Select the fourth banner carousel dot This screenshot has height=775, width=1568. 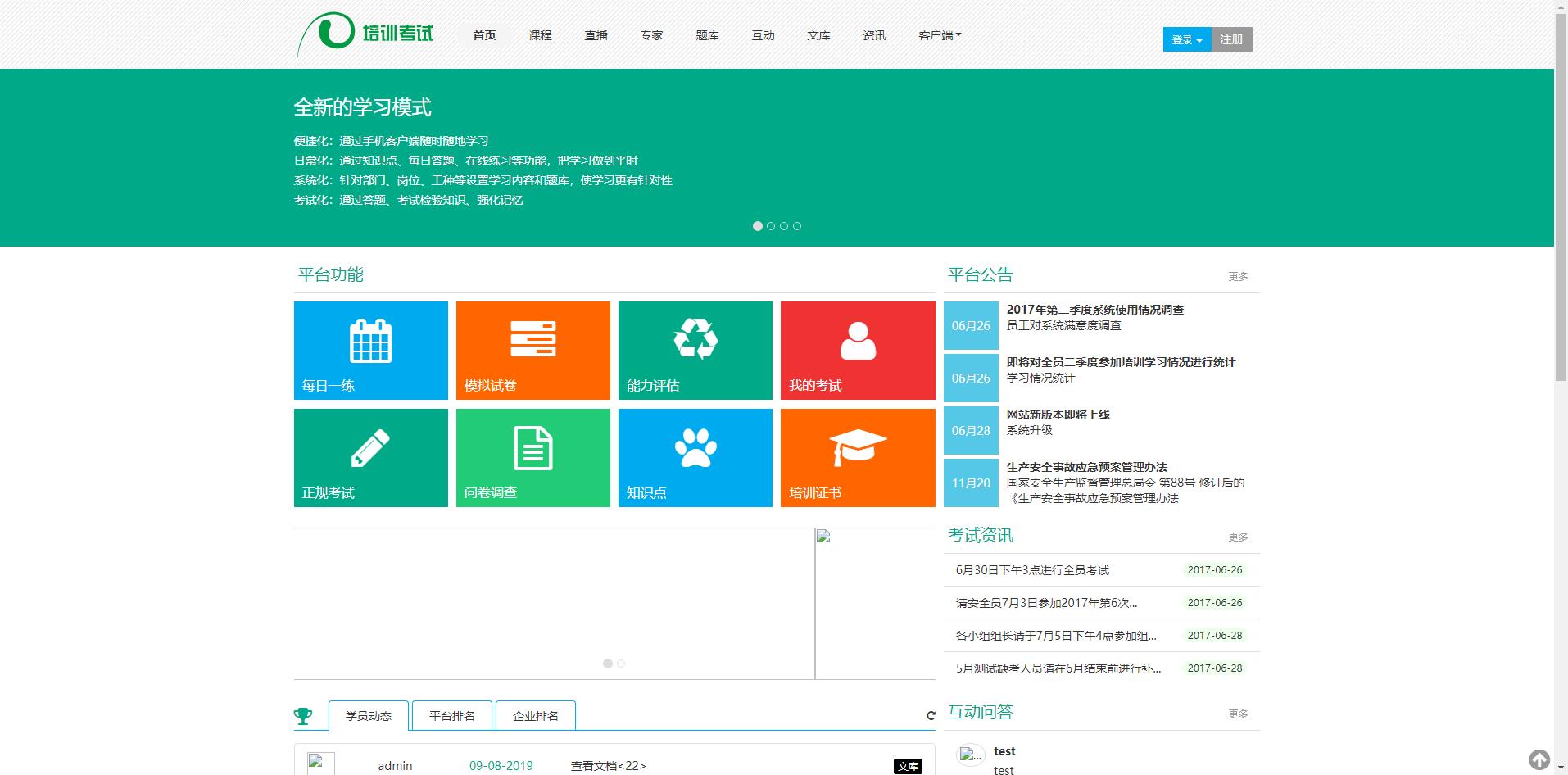tap(797, 226)
